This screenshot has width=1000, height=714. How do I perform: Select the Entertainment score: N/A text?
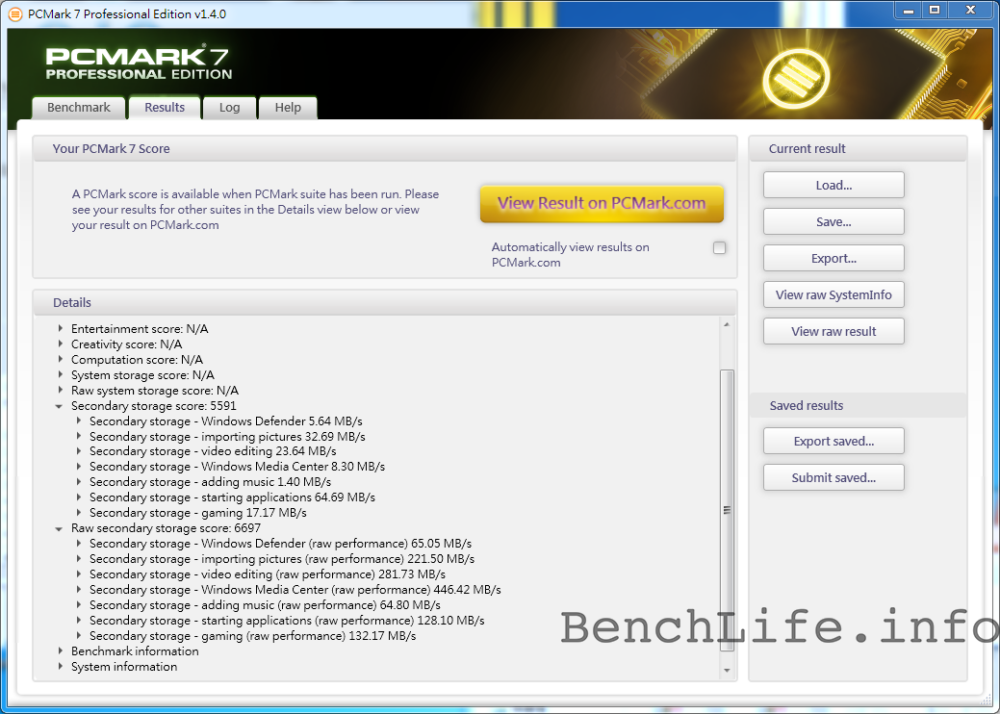pos(140,329)
